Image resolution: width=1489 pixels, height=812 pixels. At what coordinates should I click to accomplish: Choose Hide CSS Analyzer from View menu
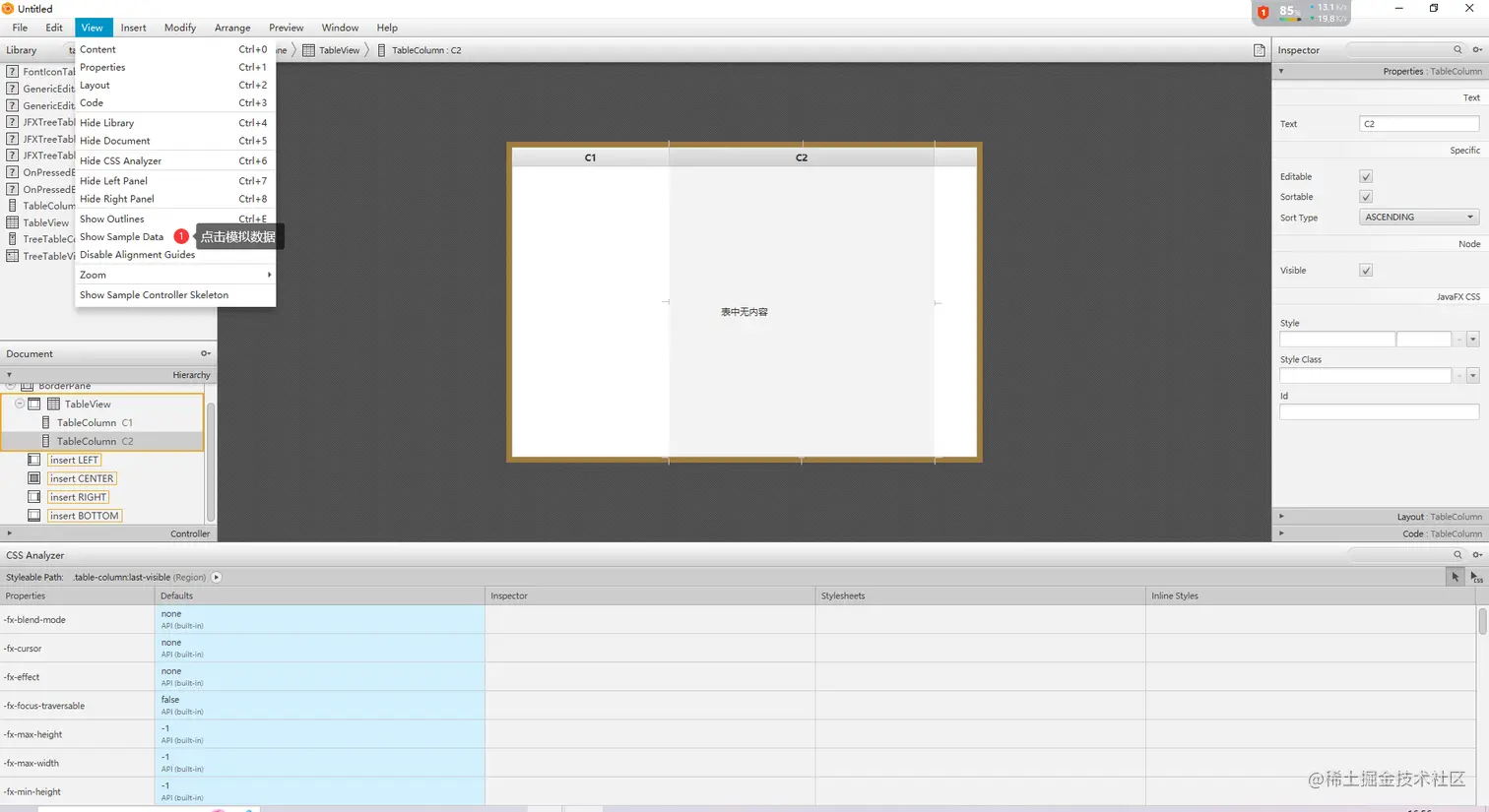click(175, 160)
